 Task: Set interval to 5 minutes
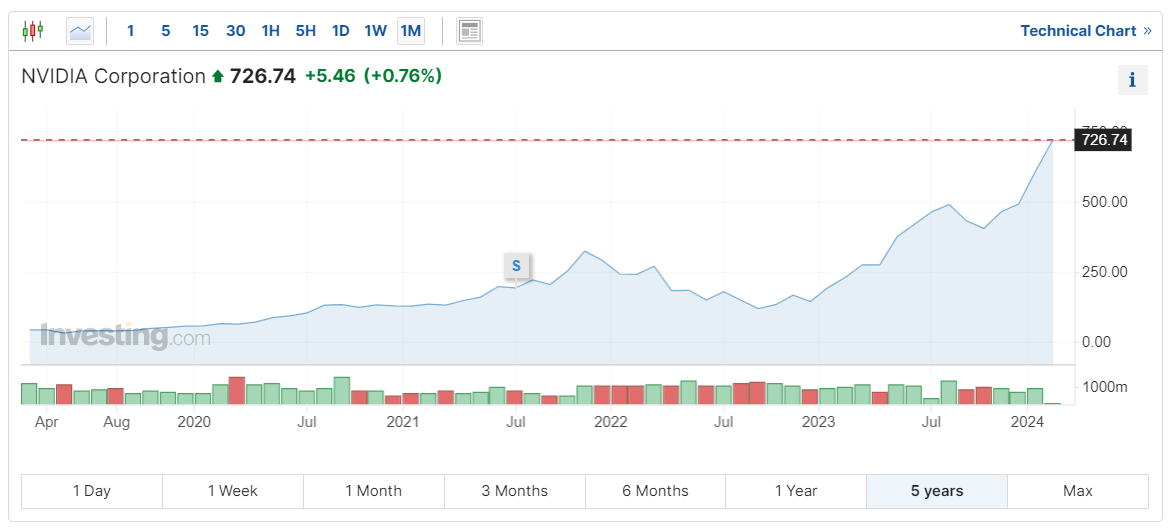click(x=166, y=31)
